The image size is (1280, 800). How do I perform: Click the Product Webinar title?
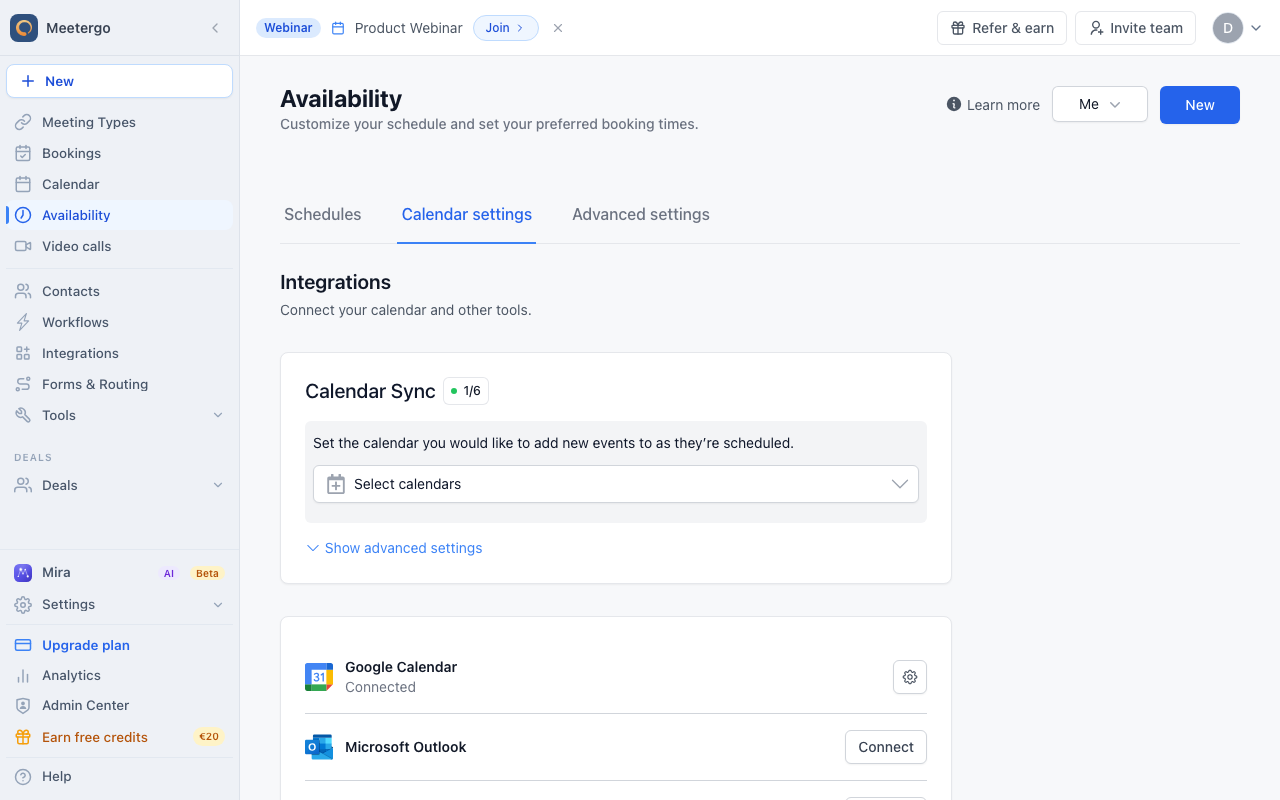[409, 28]
